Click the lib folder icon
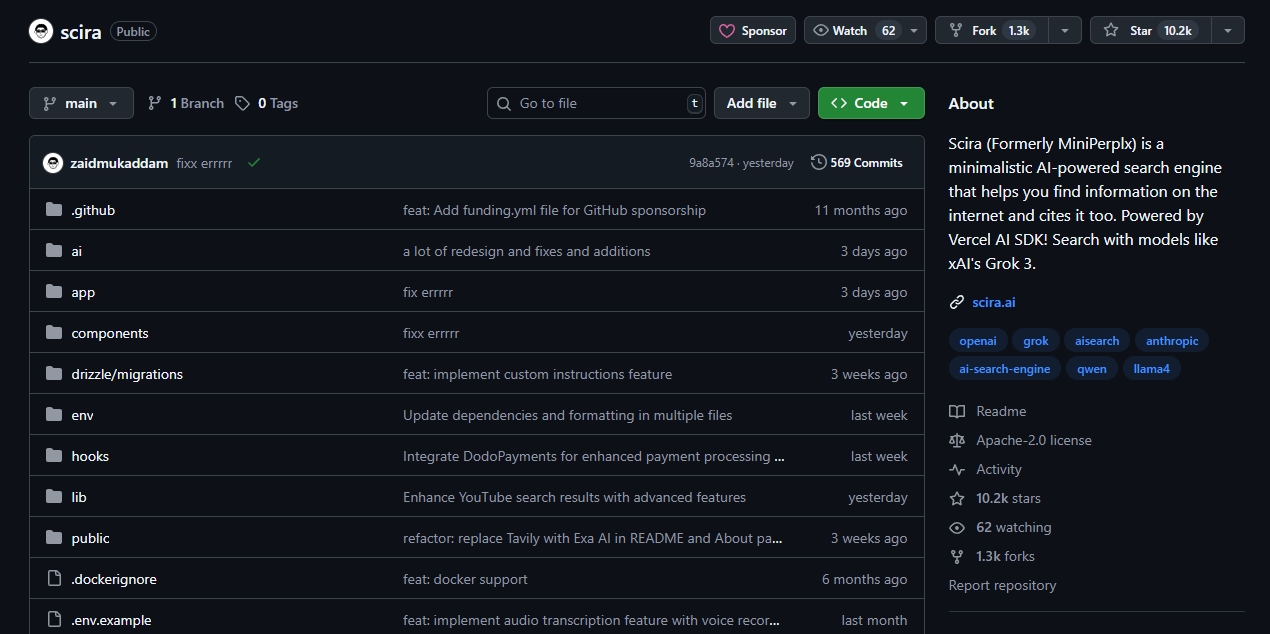Screen dimensions: 1270x634 [x=54, y=497]
